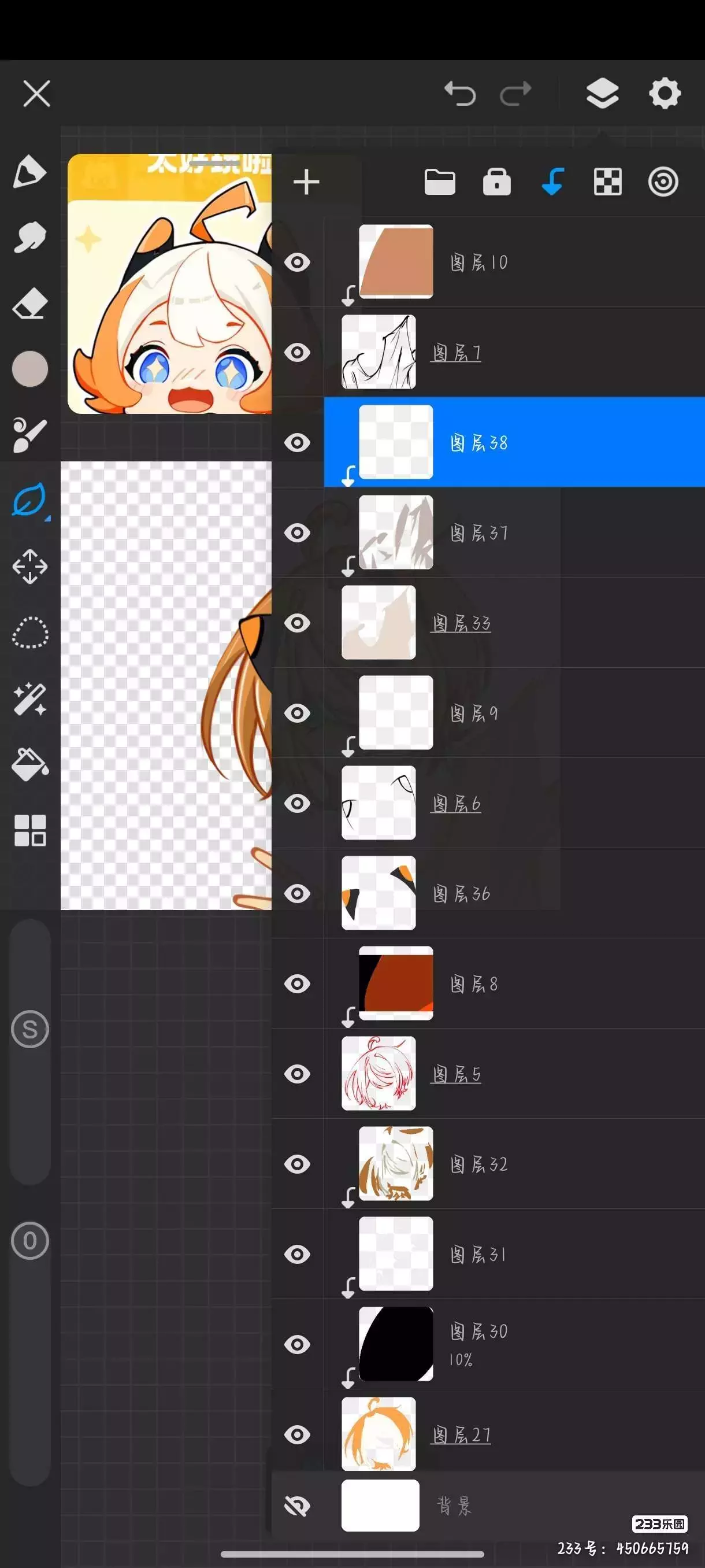The width and height of the screenshot is (705, 1568).
Task: Tap the white 背景 layer swatch
Action: [380, 1506]
